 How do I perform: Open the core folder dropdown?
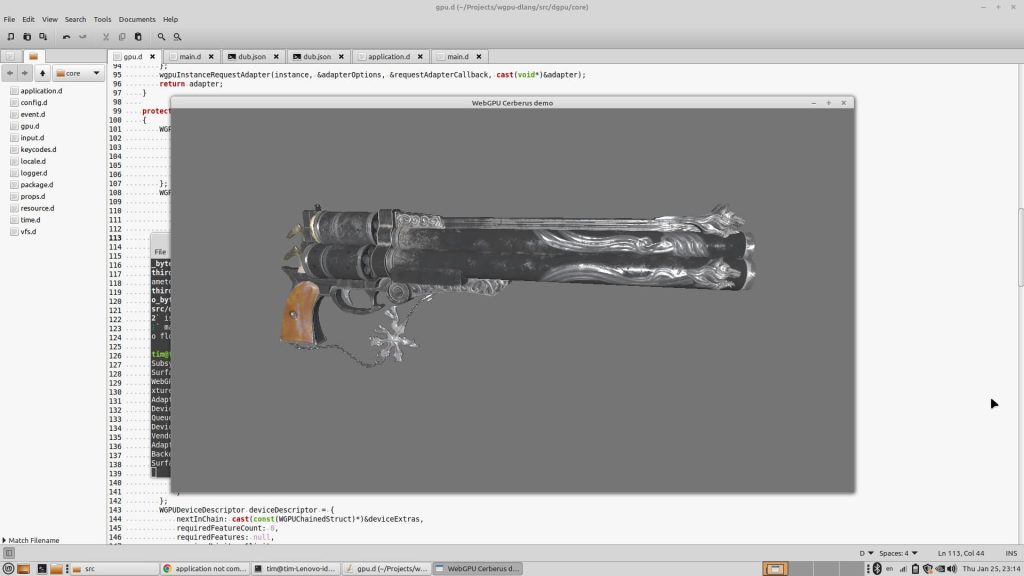(78, 73)
